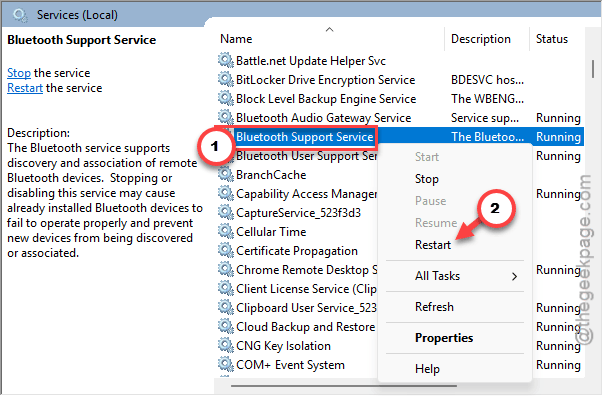Click the horizontal scrollbar below the services list
Screen dimensions: 603x396
pyautogui.click(x=343, y=385)
